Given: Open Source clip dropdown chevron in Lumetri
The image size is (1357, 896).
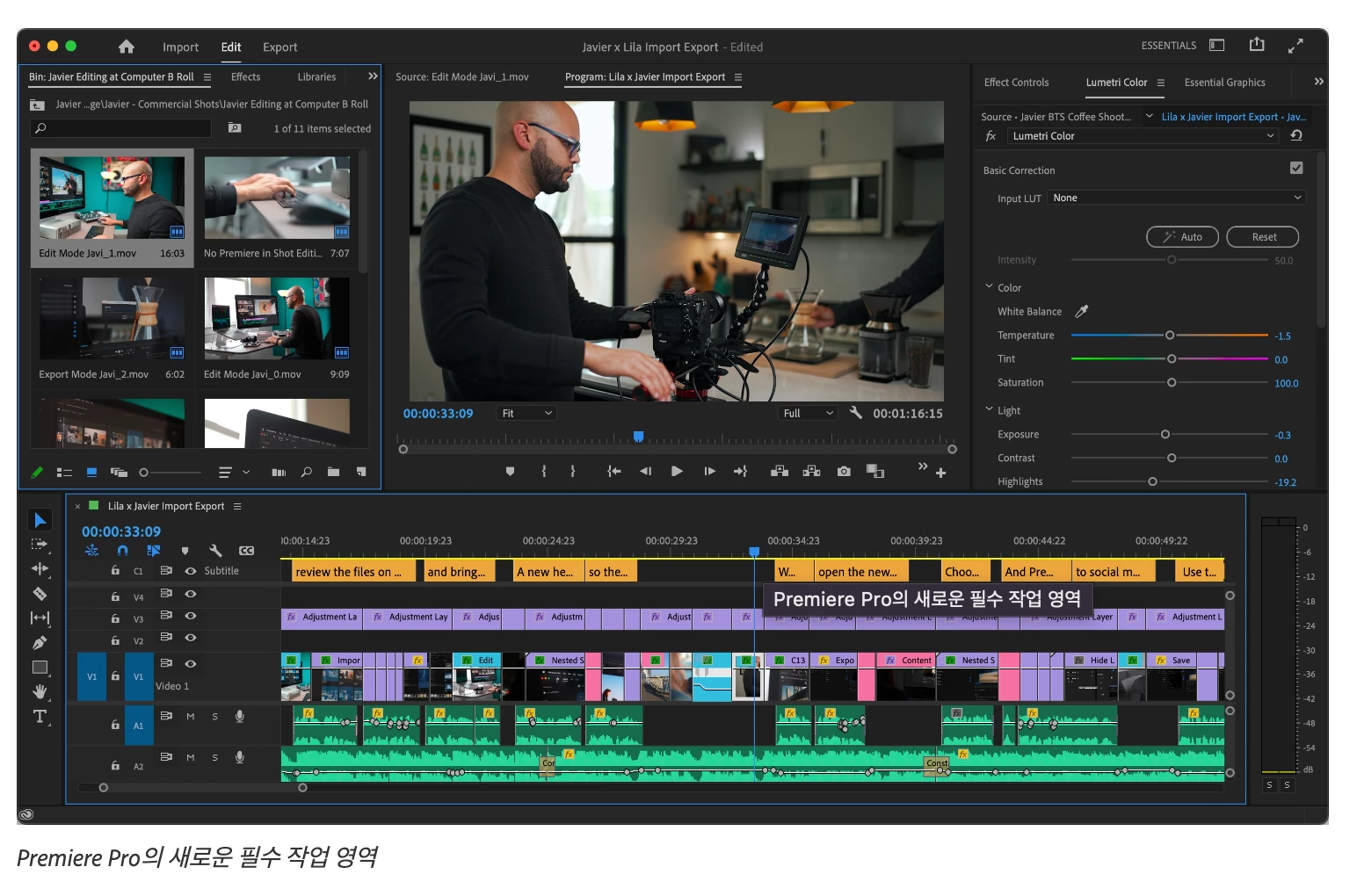Looking at the screenshot, I should pyautogui.click(x=1149, y=116).
